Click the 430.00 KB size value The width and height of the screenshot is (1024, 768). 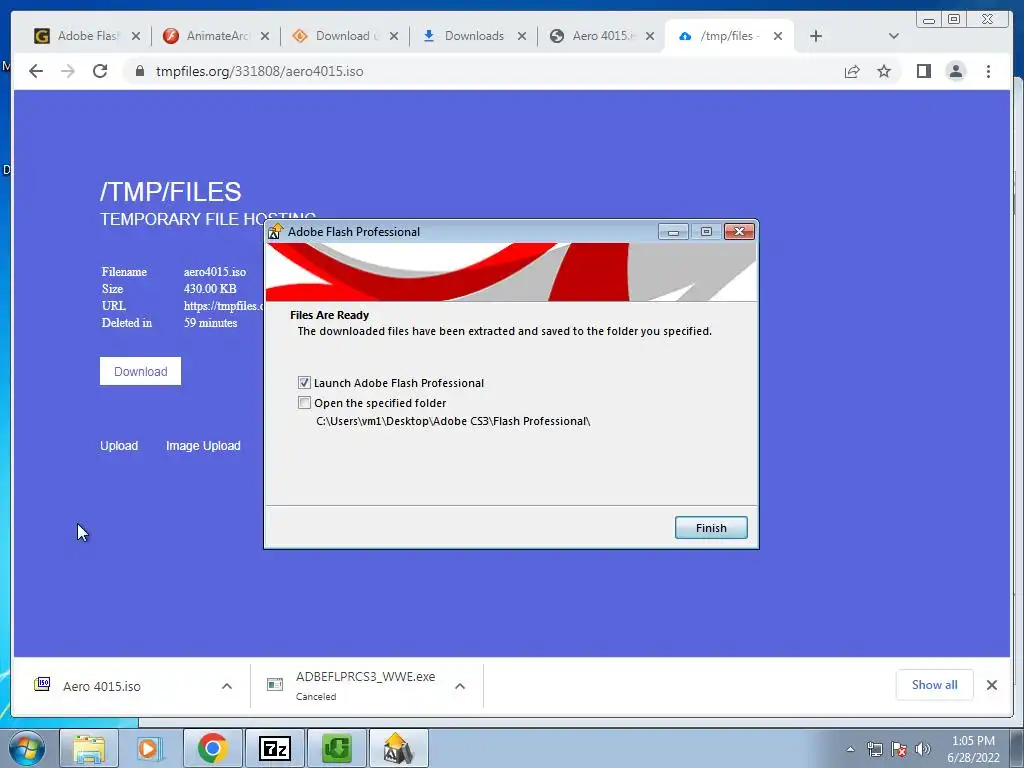[210, 289]
